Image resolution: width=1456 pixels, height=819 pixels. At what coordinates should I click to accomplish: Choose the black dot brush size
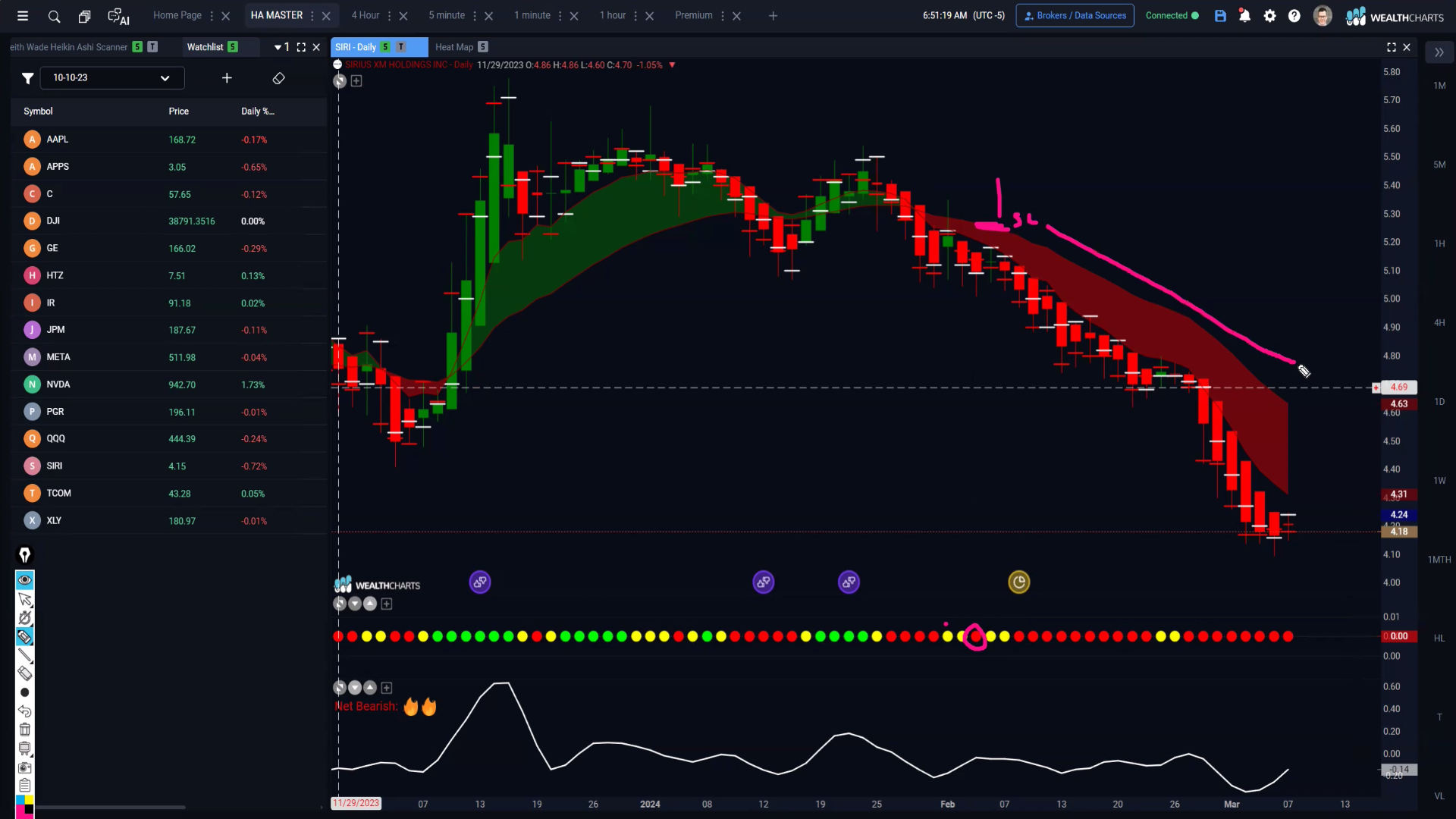[24, 692]
